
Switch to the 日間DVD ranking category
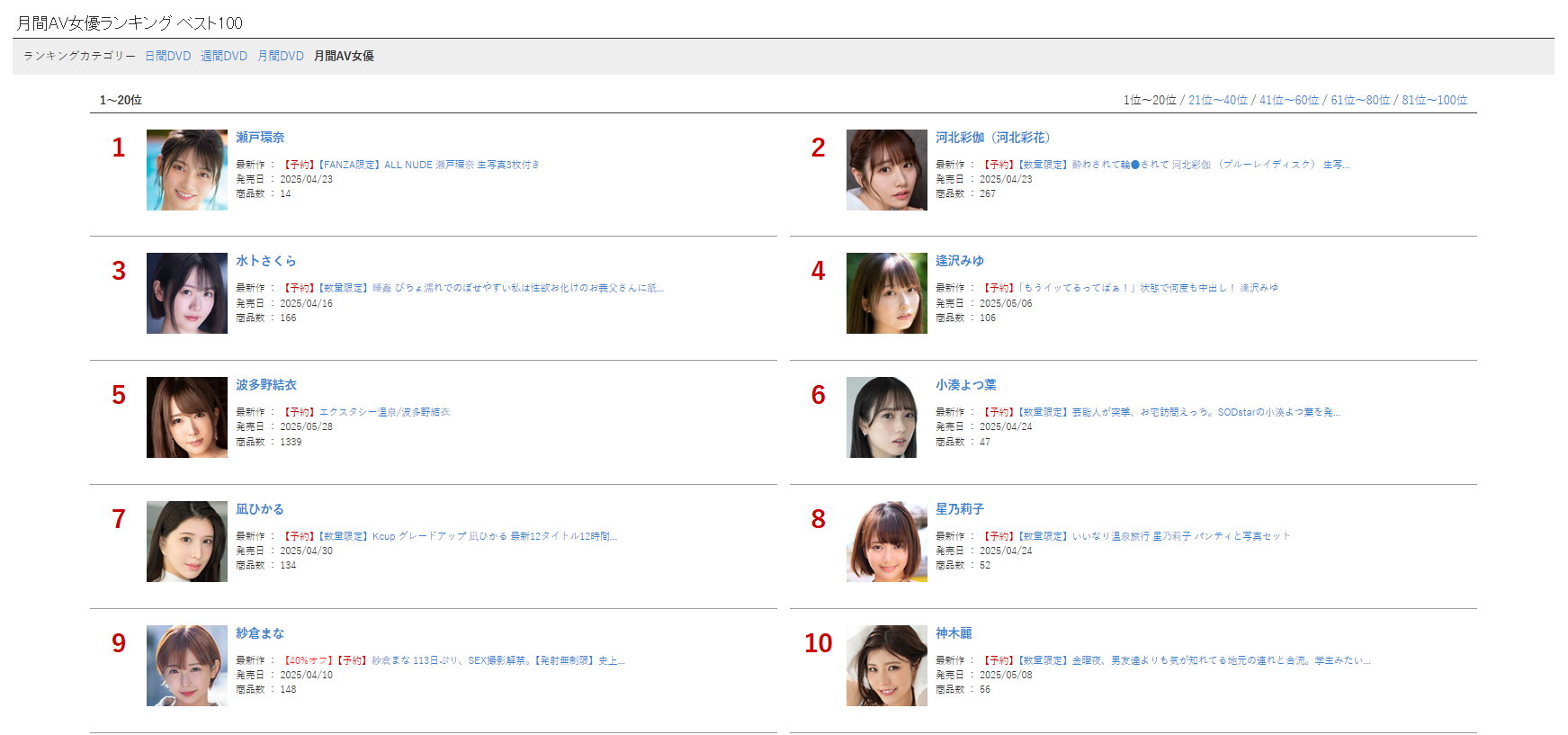tap(168, 56)
